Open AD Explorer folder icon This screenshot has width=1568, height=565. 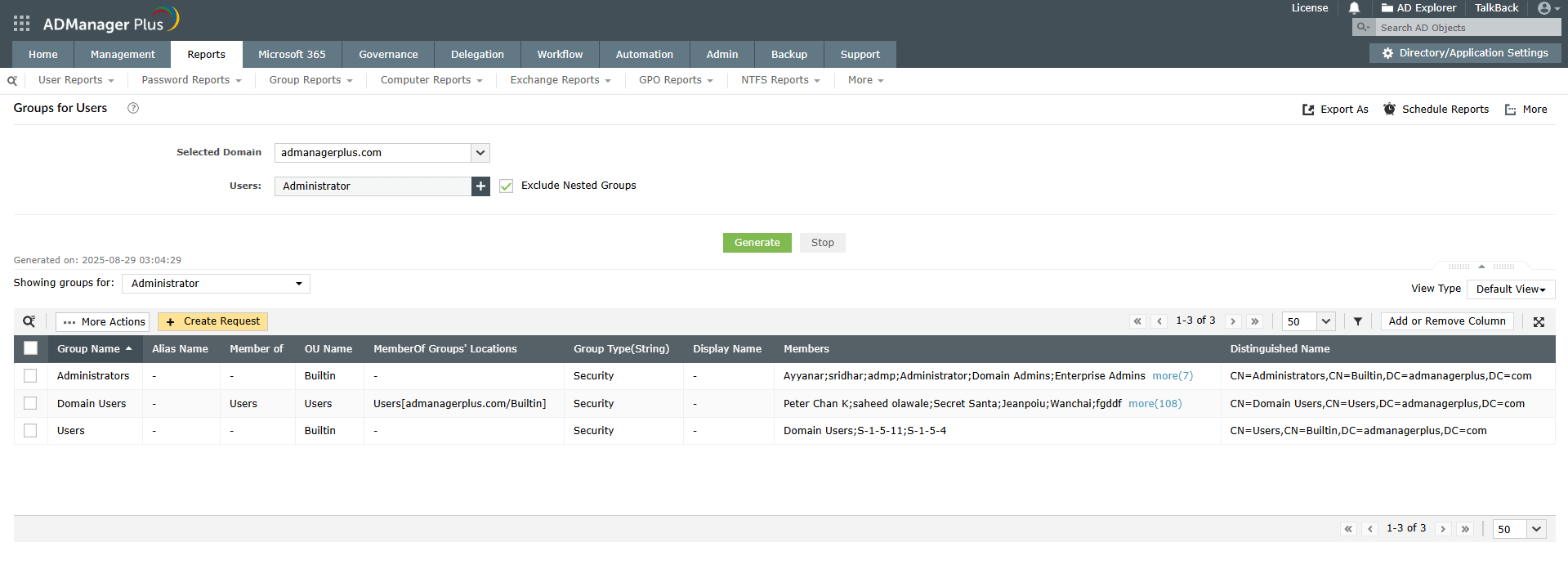1387,8
